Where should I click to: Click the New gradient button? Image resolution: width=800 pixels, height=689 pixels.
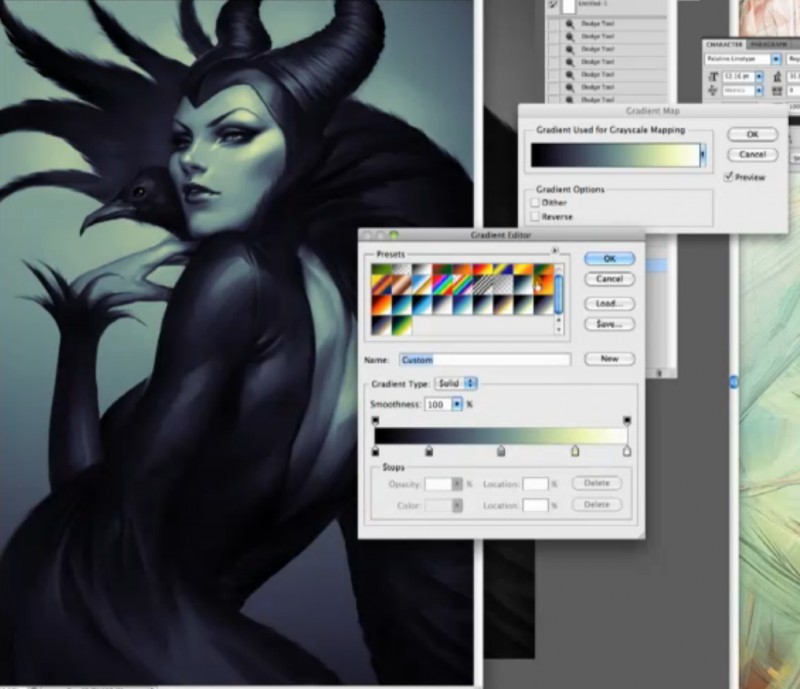(610, 359)
